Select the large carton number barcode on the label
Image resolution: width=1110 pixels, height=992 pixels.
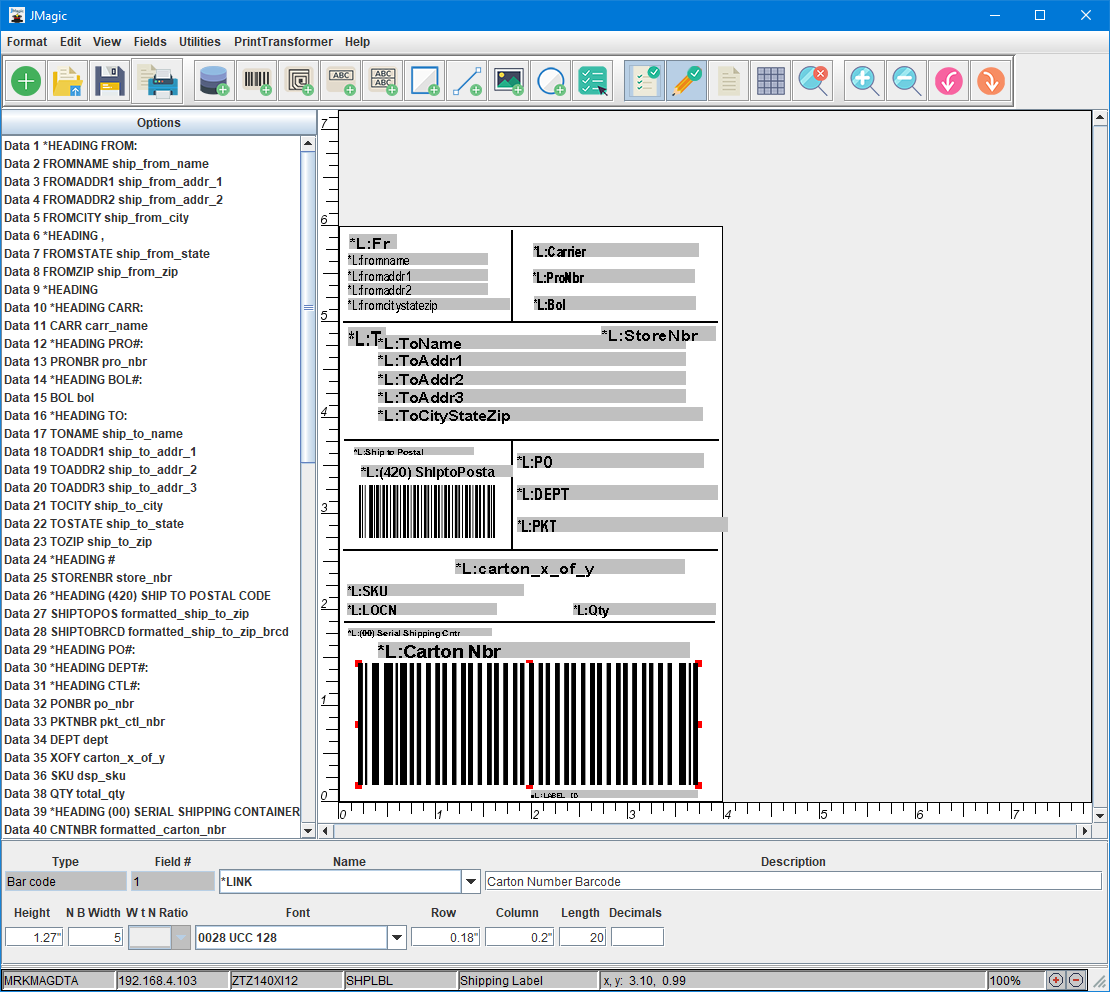[528, 724]
